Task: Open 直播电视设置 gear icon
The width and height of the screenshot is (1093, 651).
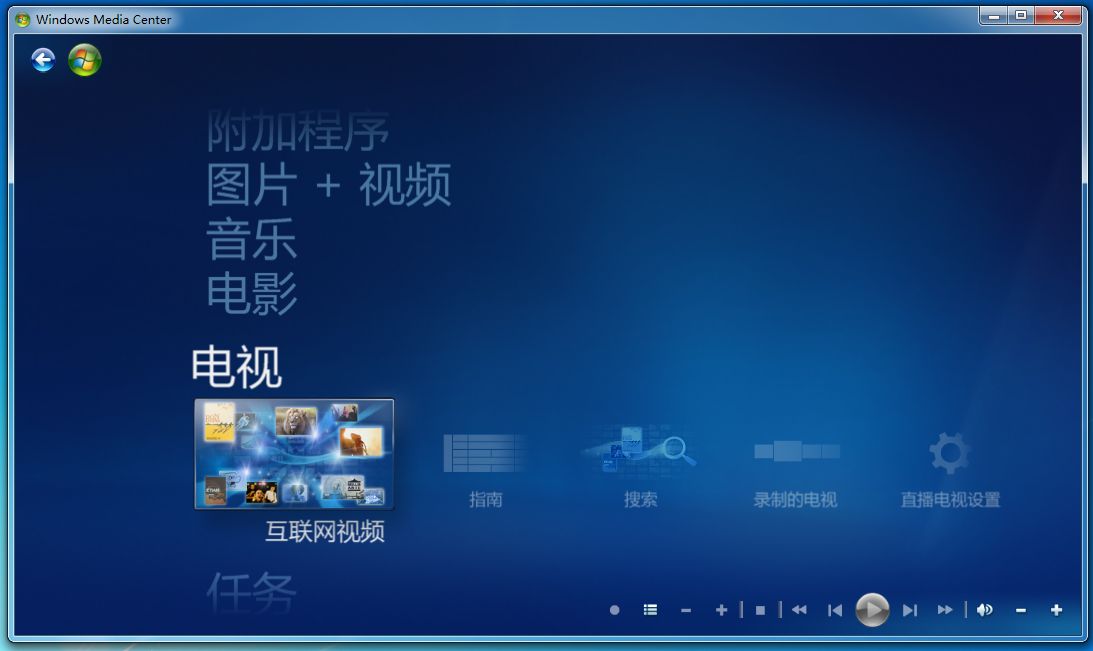Action: pyautogui.click(x=949, y=452)
